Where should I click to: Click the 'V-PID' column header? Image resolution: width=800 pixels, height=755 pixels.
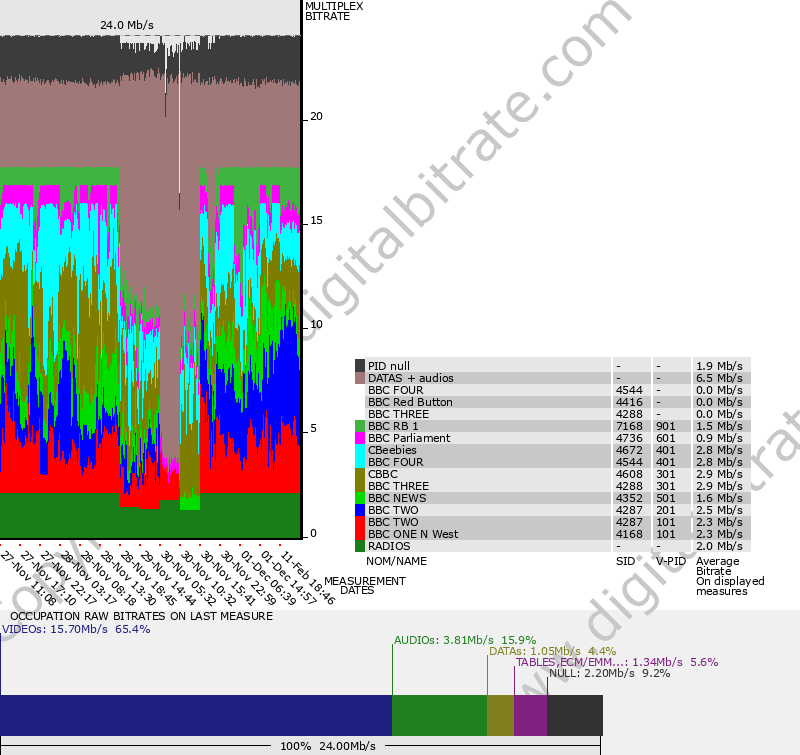(671, 561)
